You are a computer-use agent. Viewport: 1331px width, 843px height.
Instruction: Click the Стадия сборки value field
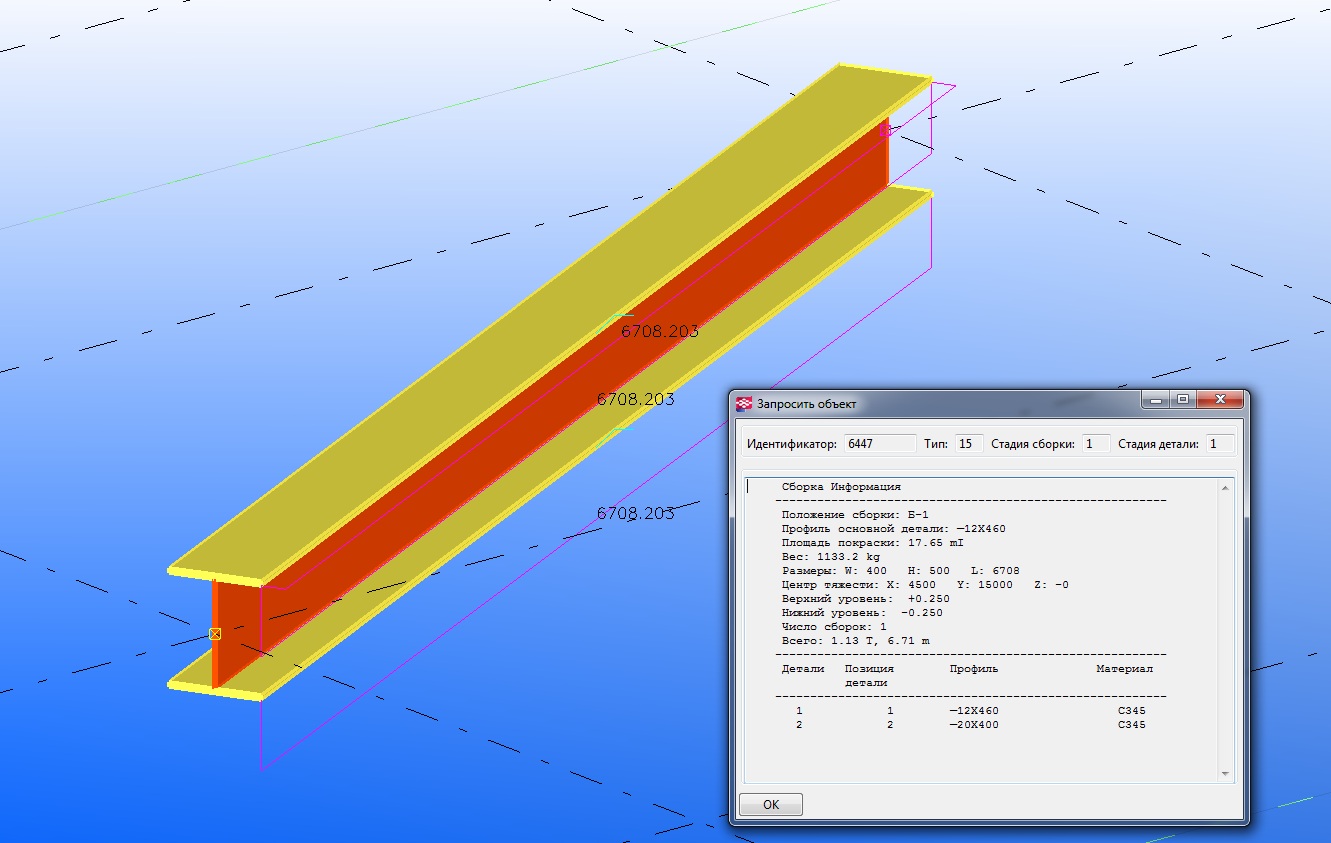(1095, 444)
